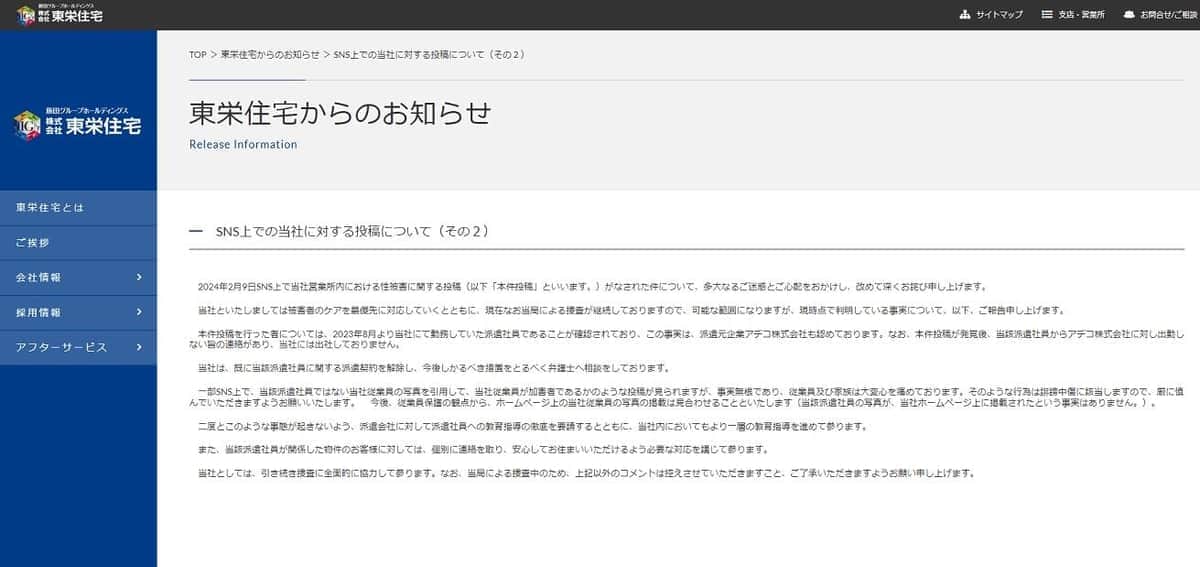1200x567 pixels.
Task: Click the Tosei Jutaku logo in top bar
Action: [x=60, y=14]
